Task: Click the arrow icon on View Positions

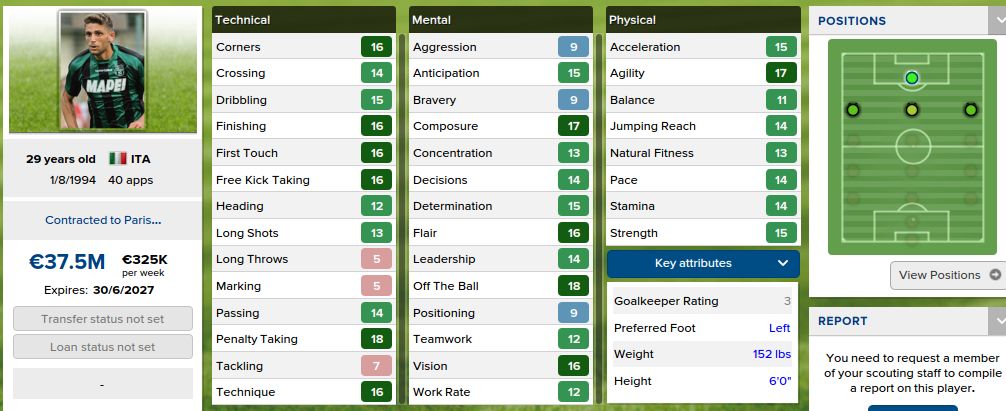Action: 994,275
